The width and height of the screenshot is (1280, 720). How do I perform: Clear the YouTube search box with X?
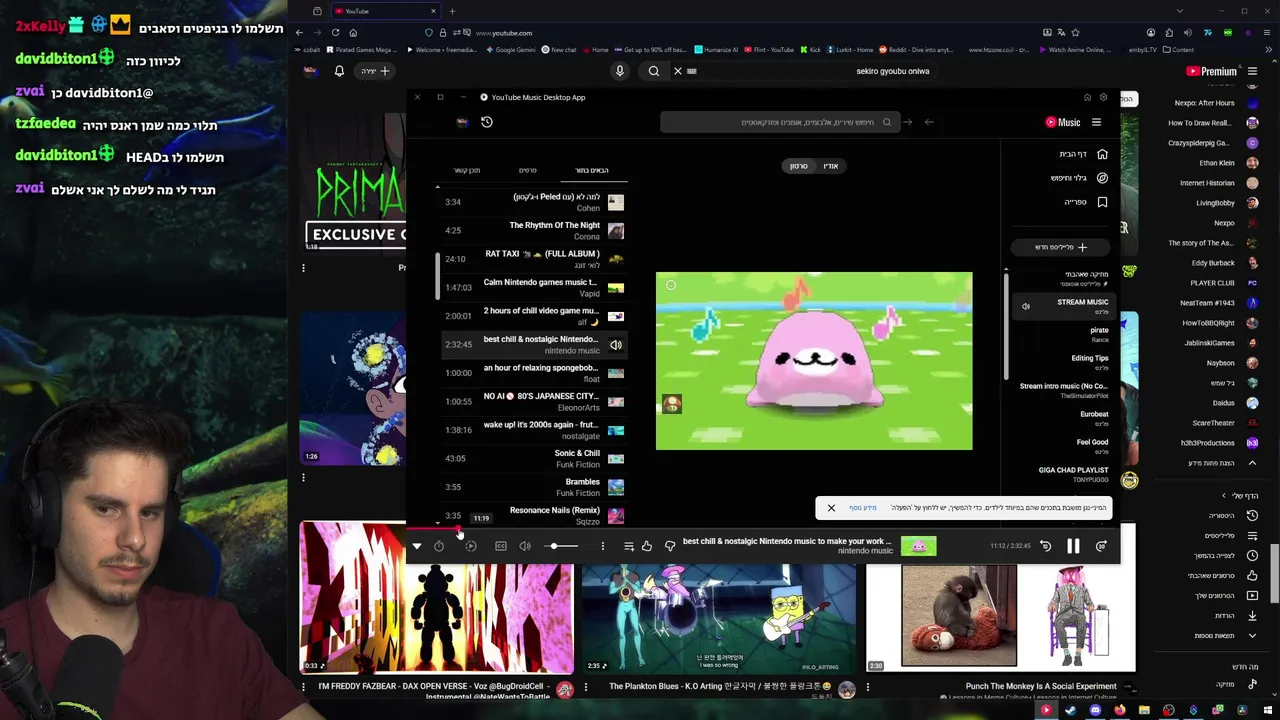[x=677, y=71]
